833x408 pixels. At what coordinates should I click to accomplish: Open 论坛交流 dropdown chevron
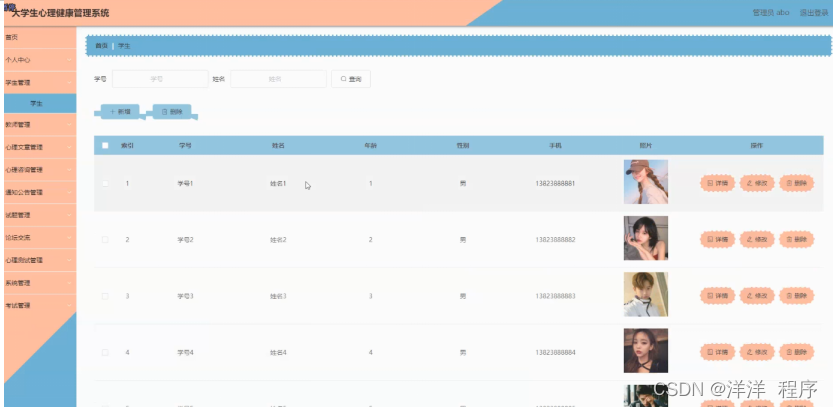[69, 237]
